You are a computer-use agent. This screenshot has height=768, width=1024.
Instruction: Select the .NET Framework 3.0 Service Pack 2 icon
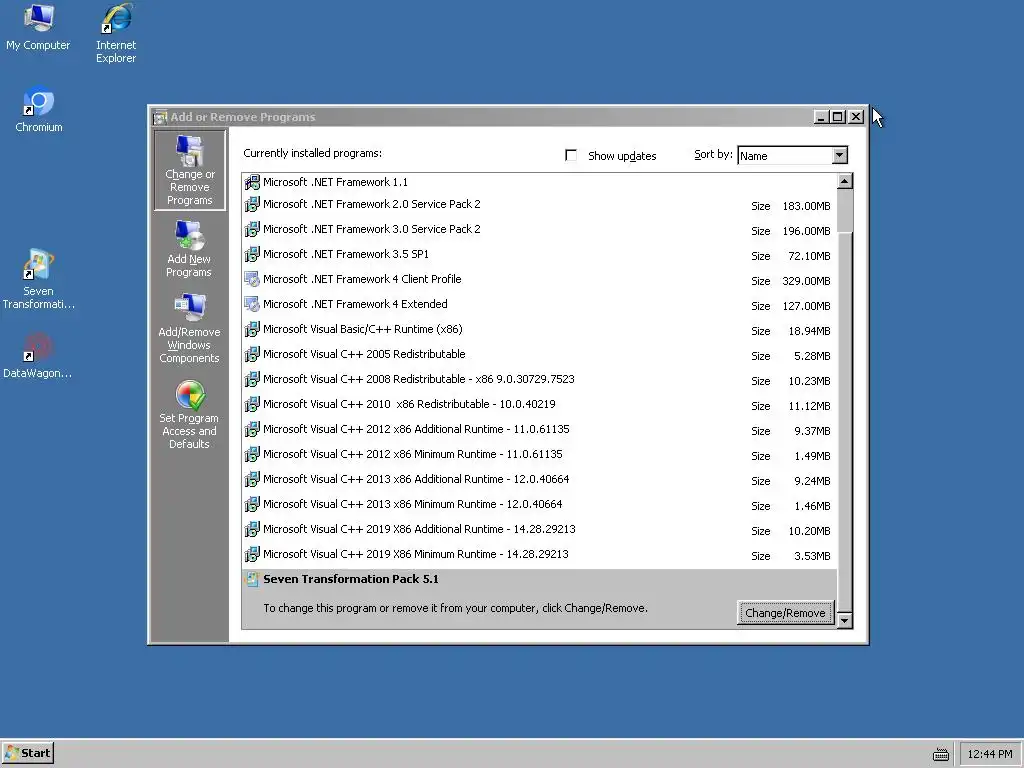click(252, 229)
